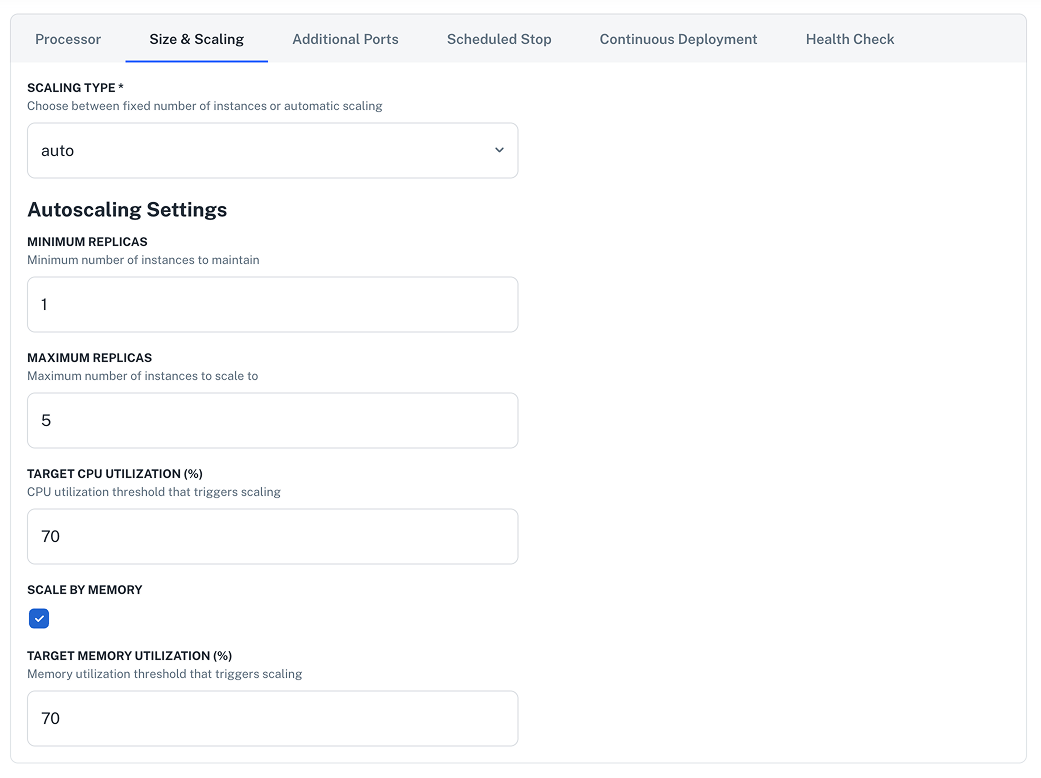Click inside the Maximum Replicas field
The image size is (1041, 778).
(272, 420)
